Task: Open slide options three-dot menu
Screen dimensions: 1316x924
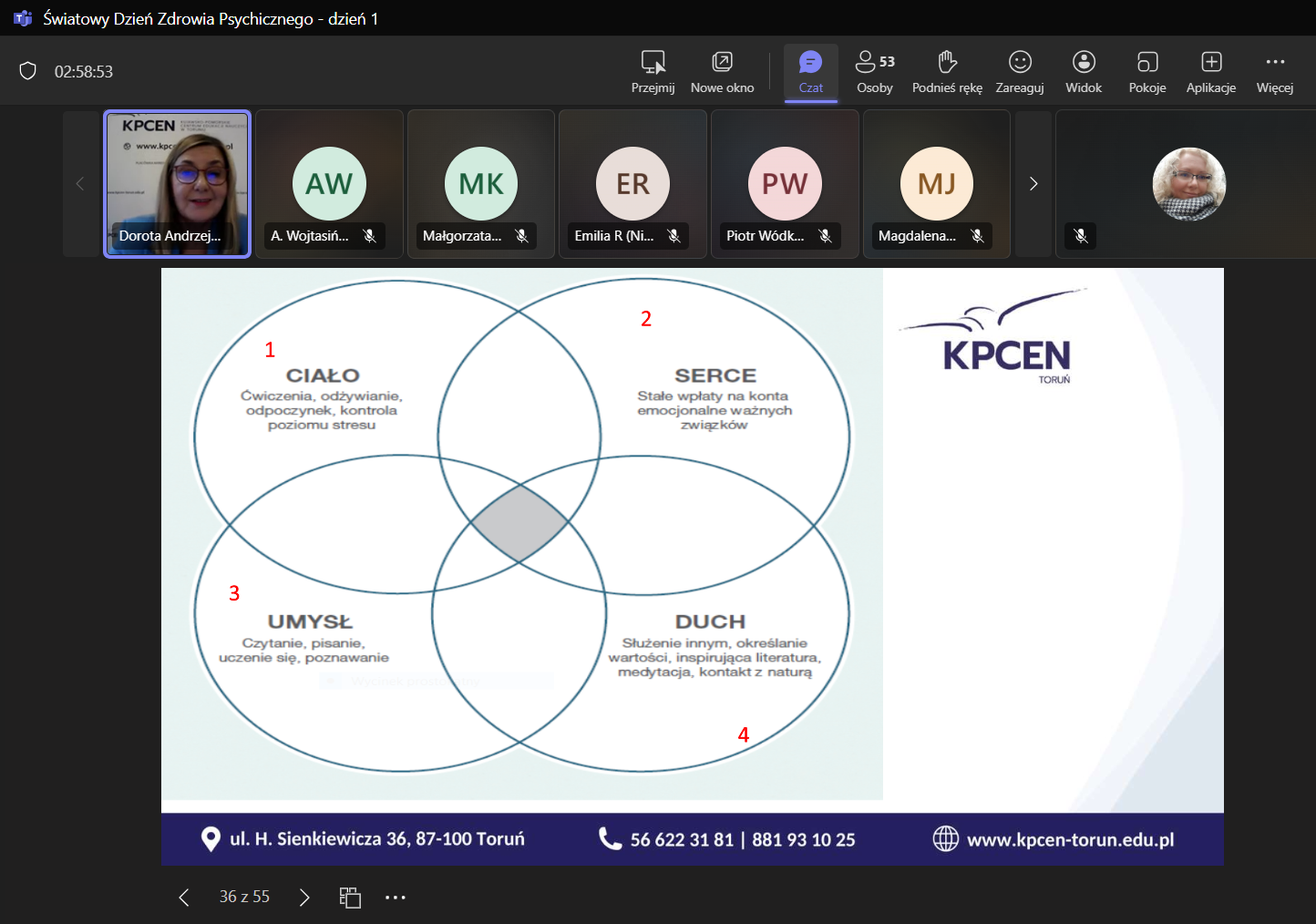Action: [x=395, y=898]
